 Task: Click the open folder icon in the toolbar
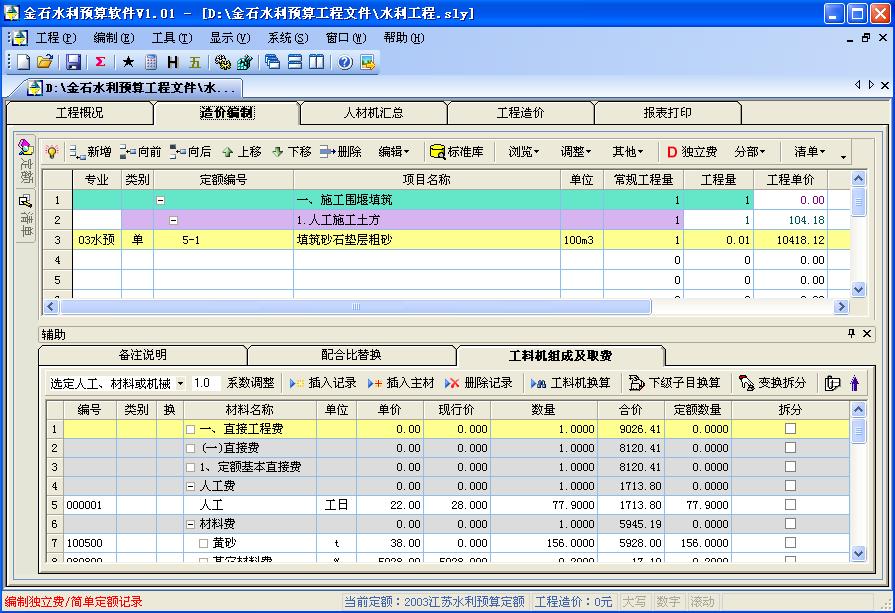point(45,62)
